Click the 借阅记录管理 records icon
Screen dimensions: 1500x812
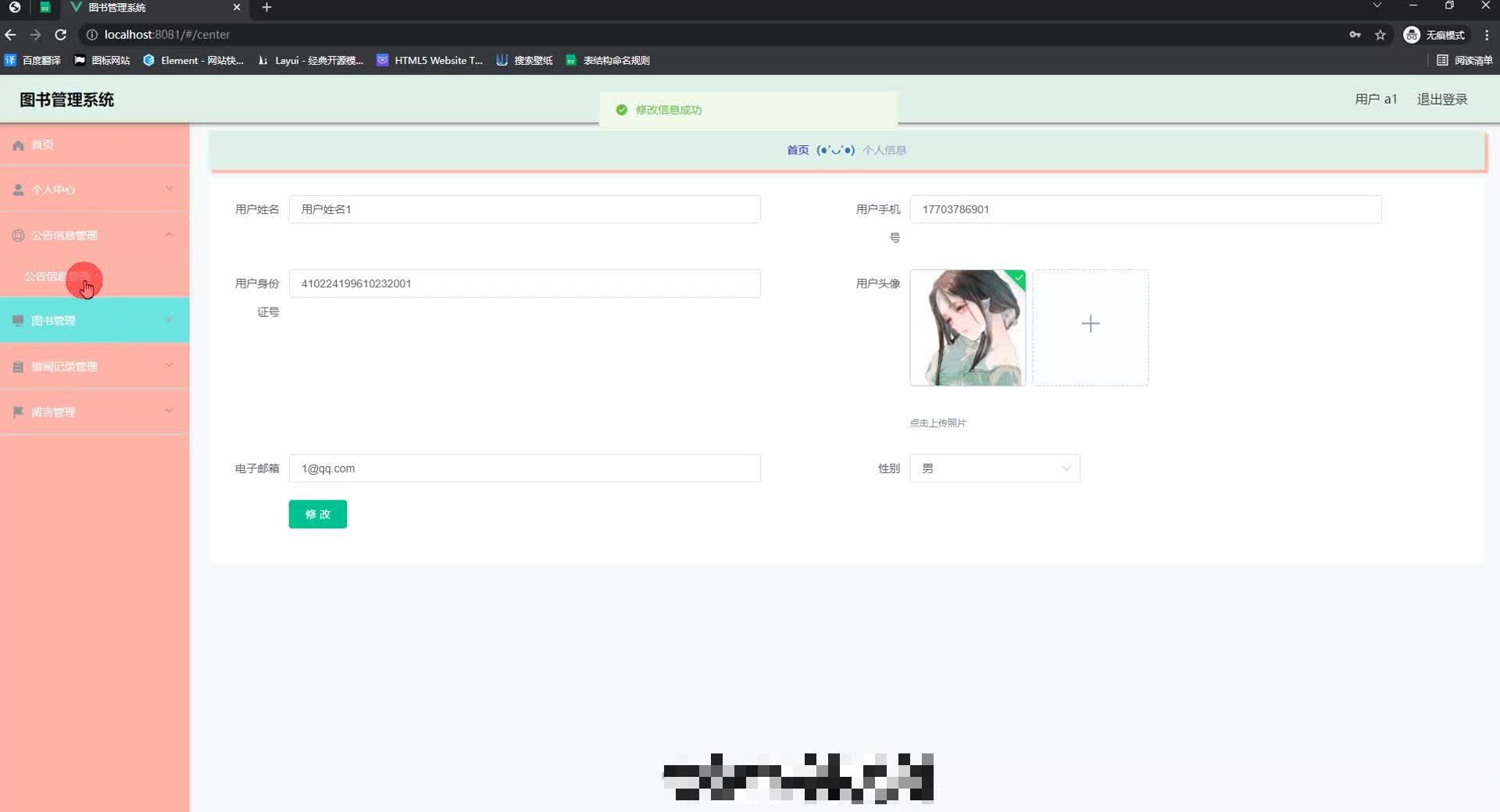17,365
